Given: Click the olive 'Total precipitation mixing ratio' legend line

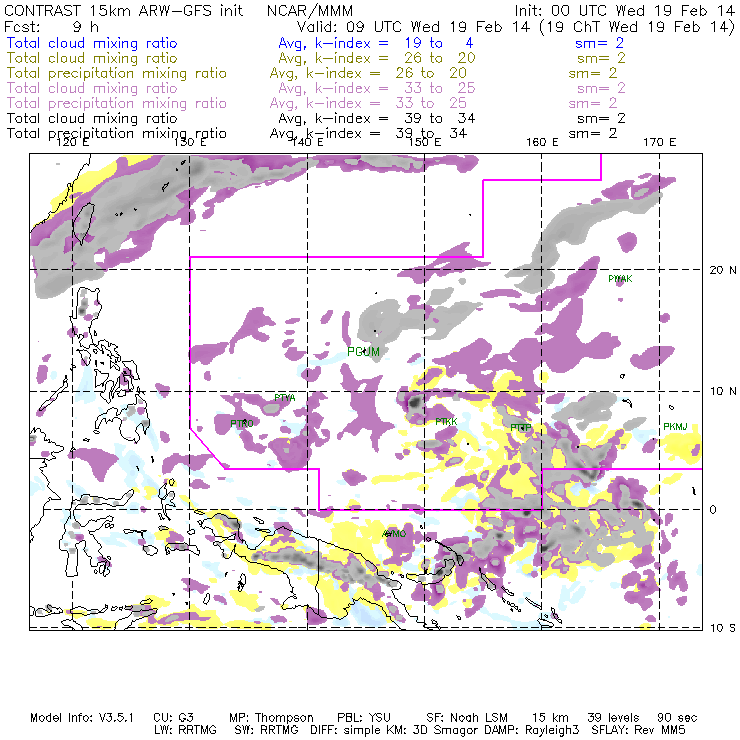Looking at the screenshot, I should tap(117, 73).
